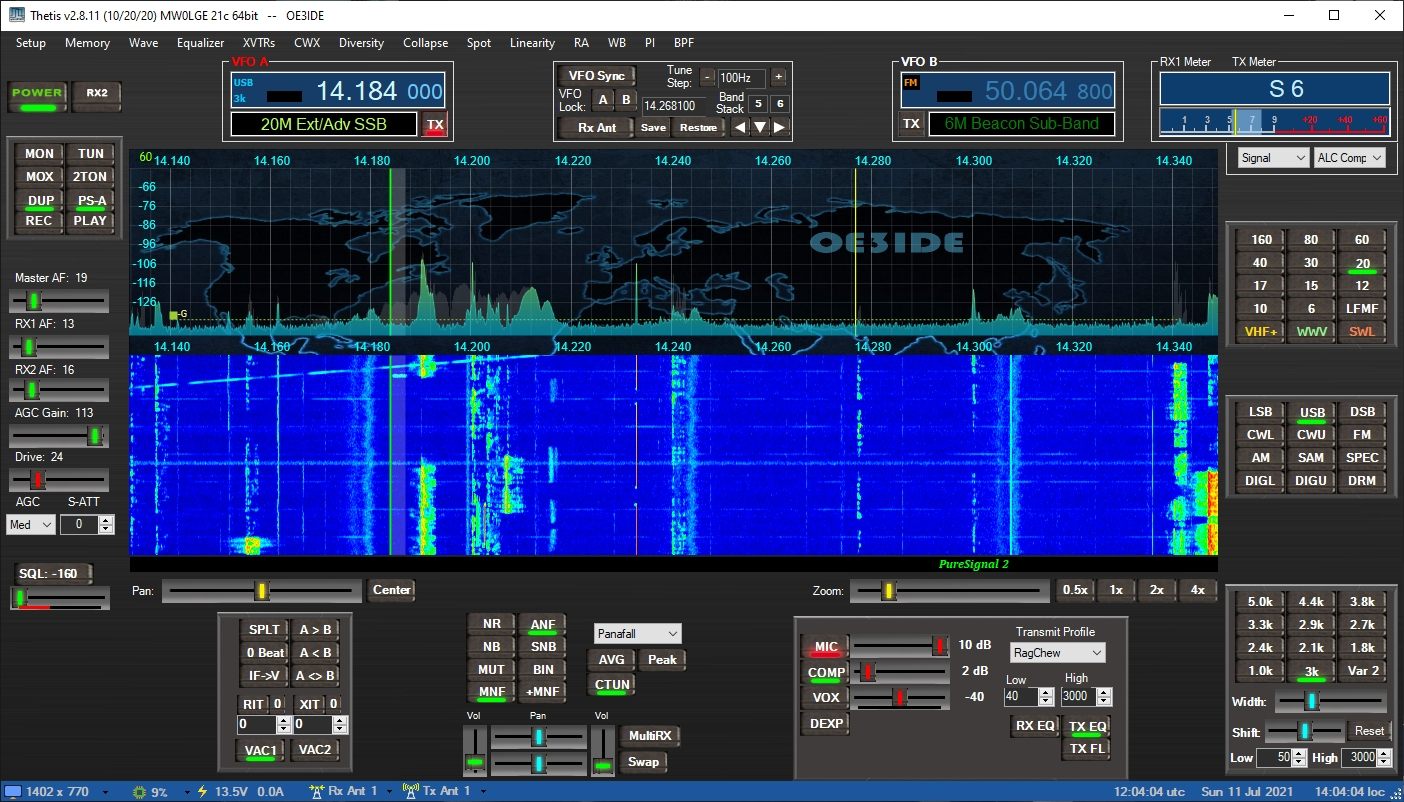Image resolution: width=1404 pixels, height=802 pixels.
Task: Increase tune step with plus button
Action: (x=778, y=77)
